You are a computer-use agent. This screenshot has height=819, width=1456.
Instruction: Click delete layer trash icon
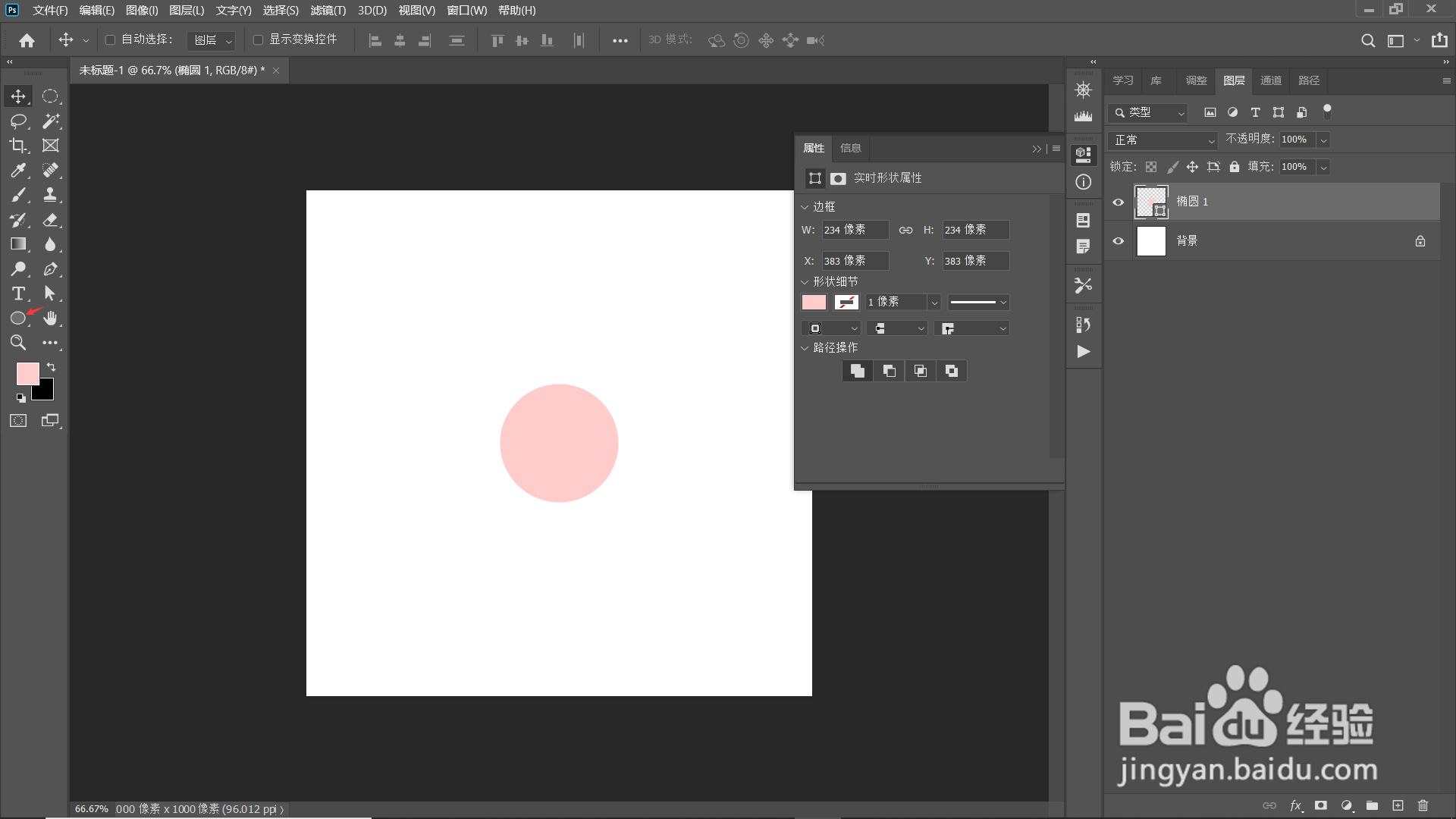pos(1423,805)
